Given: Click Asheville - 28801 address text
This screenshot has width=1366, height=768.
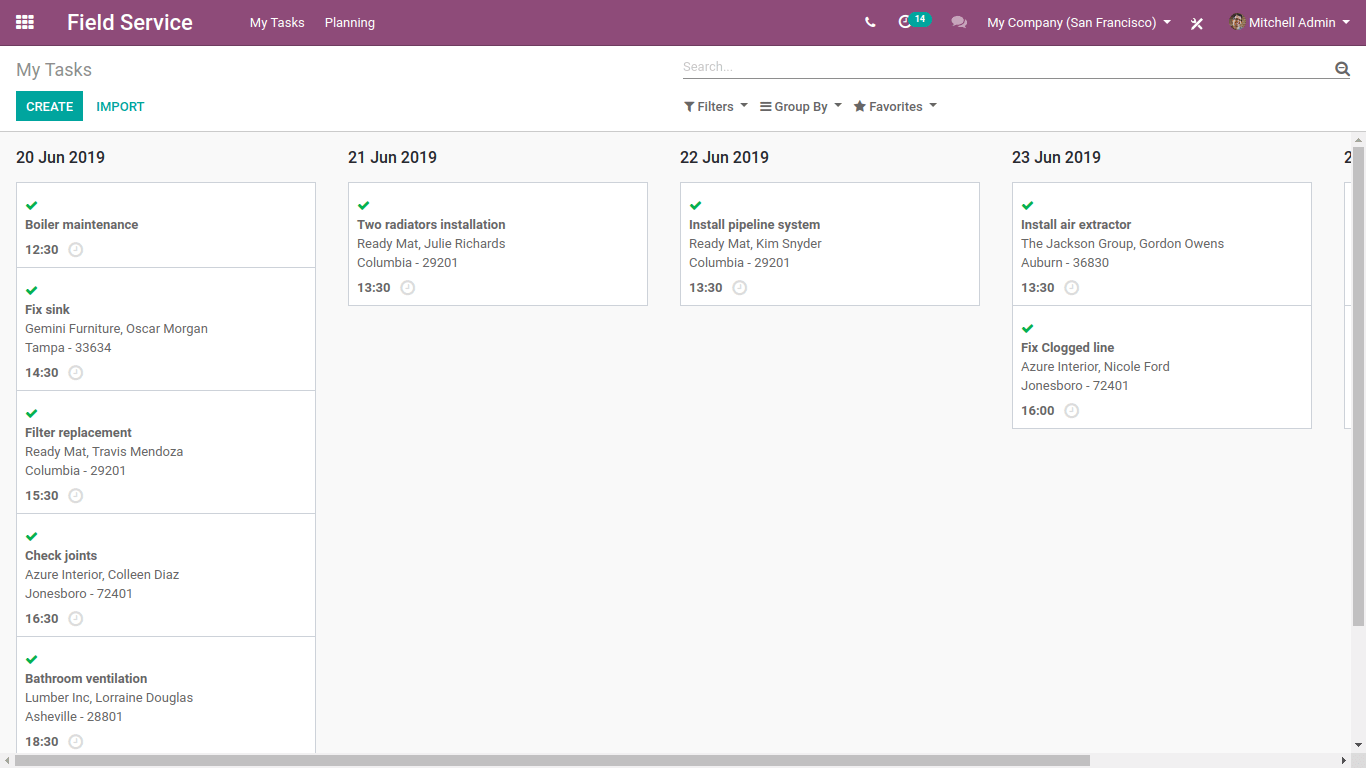Looking at the screenshot, I should (74, 717).
